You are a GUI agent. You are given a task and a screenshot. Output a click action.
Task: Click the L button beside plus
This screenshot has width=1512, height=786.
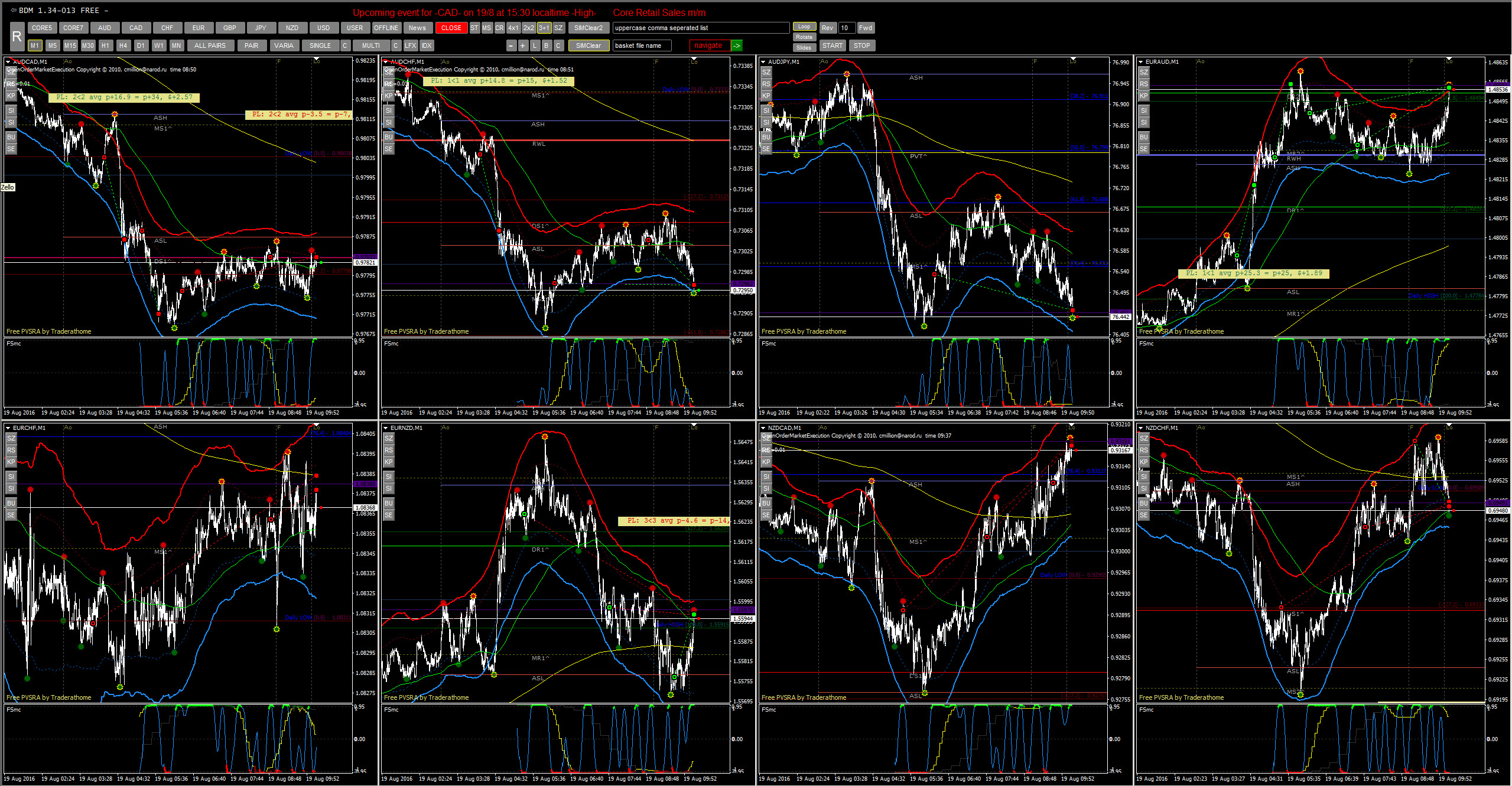point(535,45)
